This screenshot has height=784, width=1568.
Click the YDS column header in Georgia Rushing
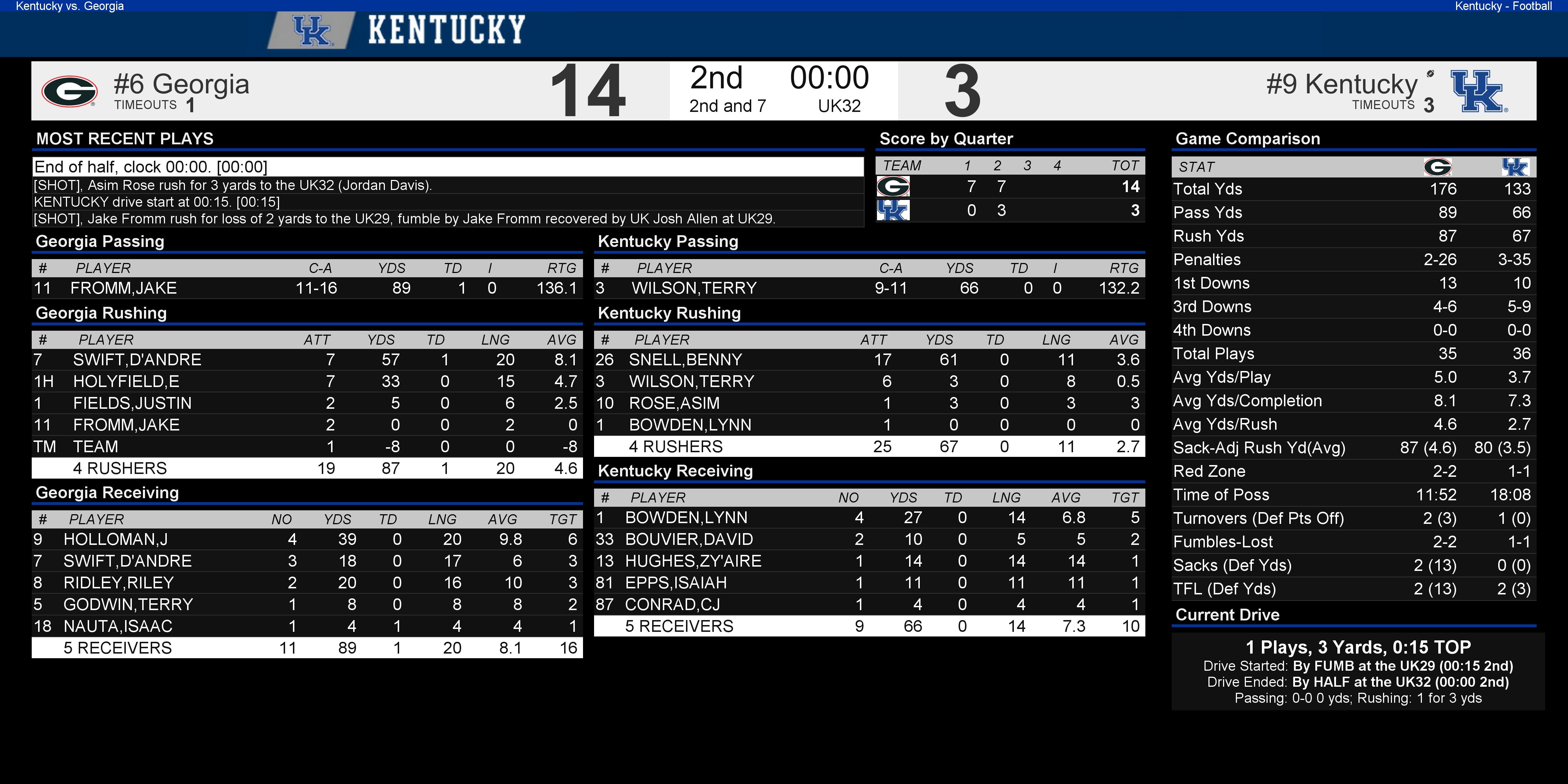click(x=381, y=340)
